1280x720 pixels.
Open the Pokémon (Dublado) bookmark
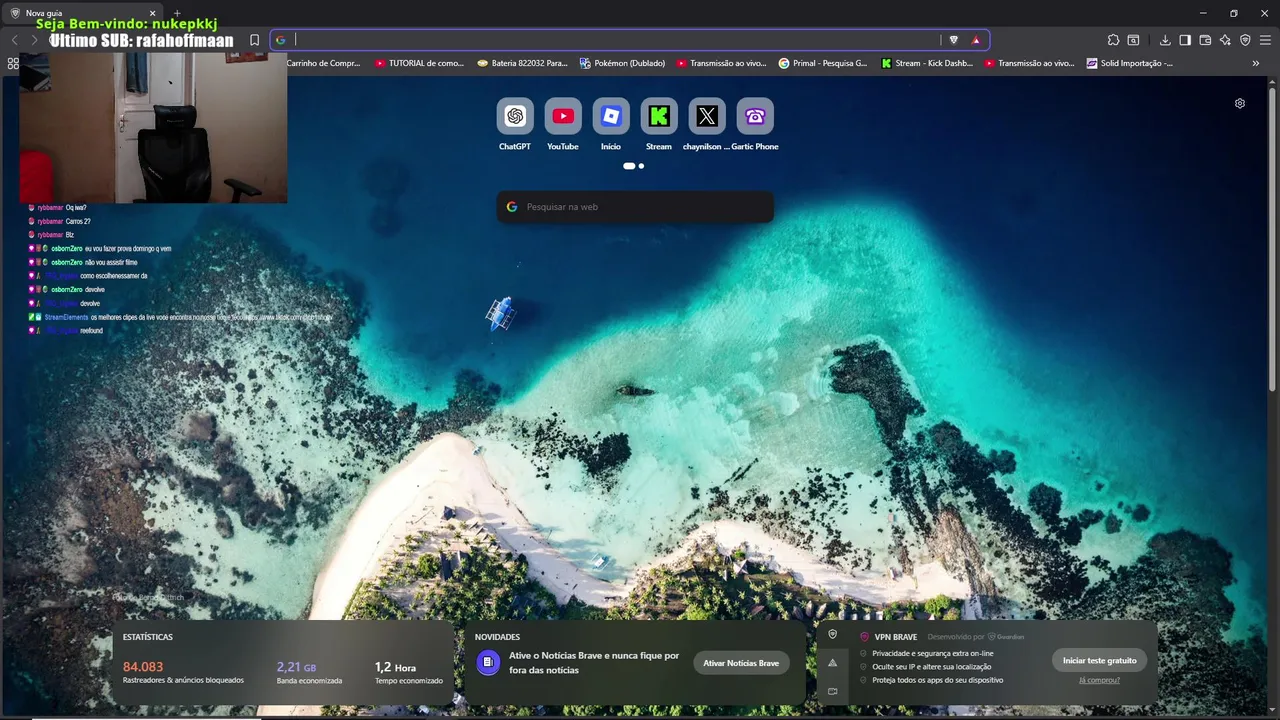point(622,63)
